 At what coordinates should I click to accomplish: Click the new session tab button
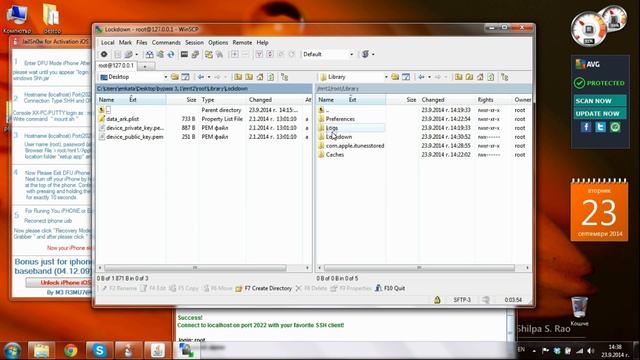[x=145, y=66]
